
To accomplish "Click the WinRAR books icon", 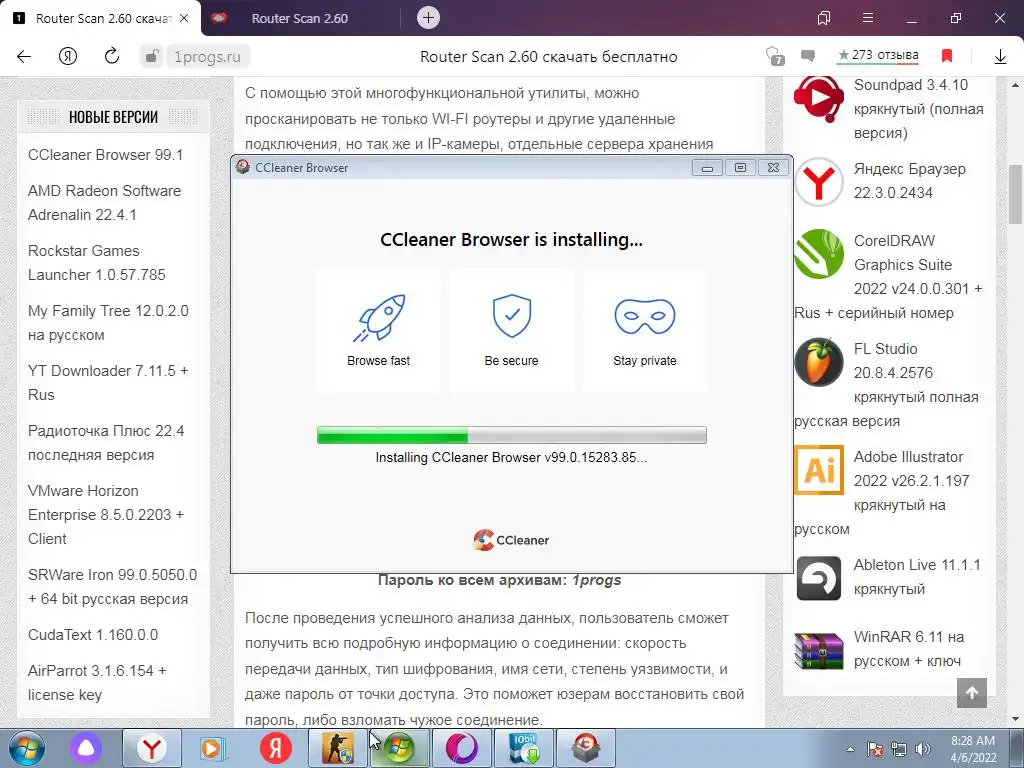I will pyautogui.click(x=819, y=650).
